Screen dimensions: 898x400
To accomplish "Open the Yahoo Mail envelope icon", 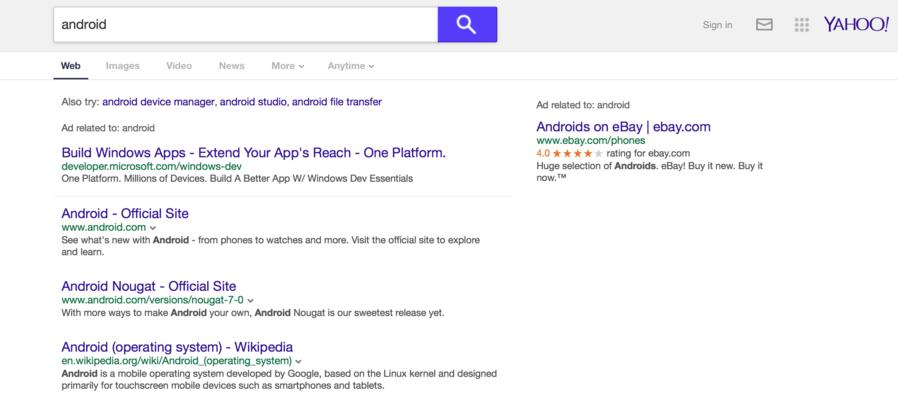I will click(x=764, y=25).
